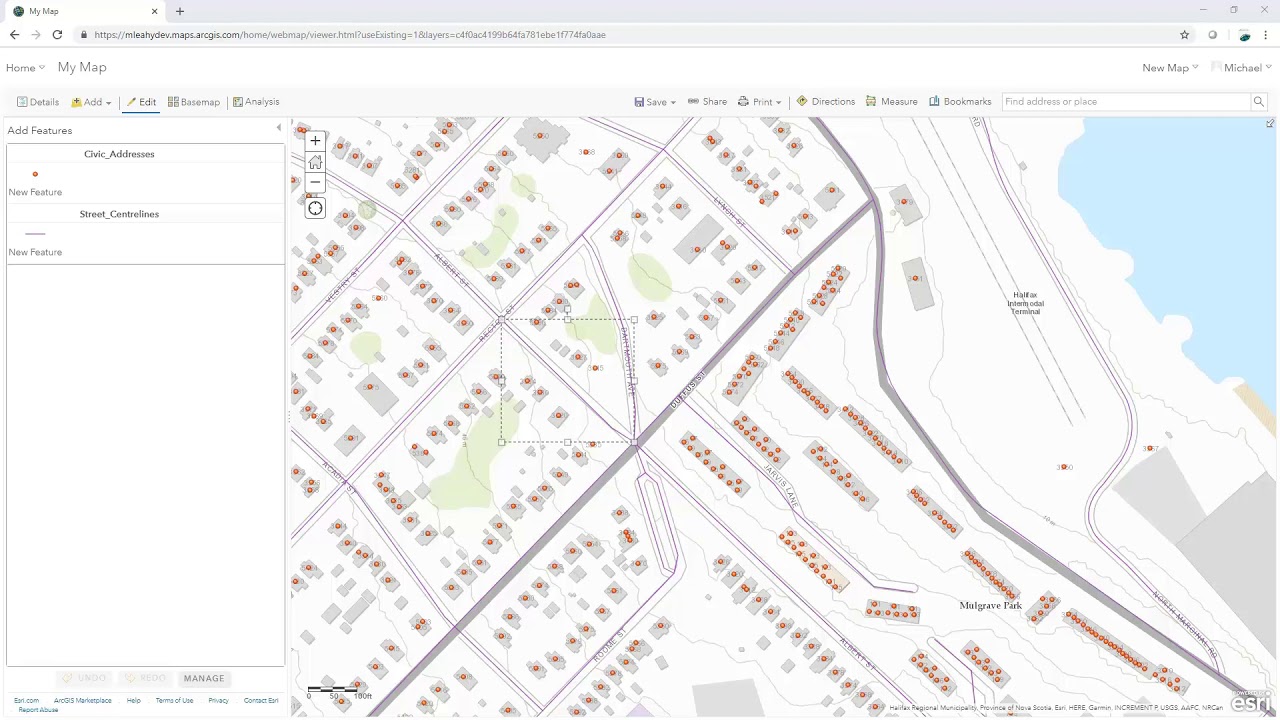This screenshot has width=1280, height=720.
Task: Click the search magnifier icon
Action: point(1259,102)
